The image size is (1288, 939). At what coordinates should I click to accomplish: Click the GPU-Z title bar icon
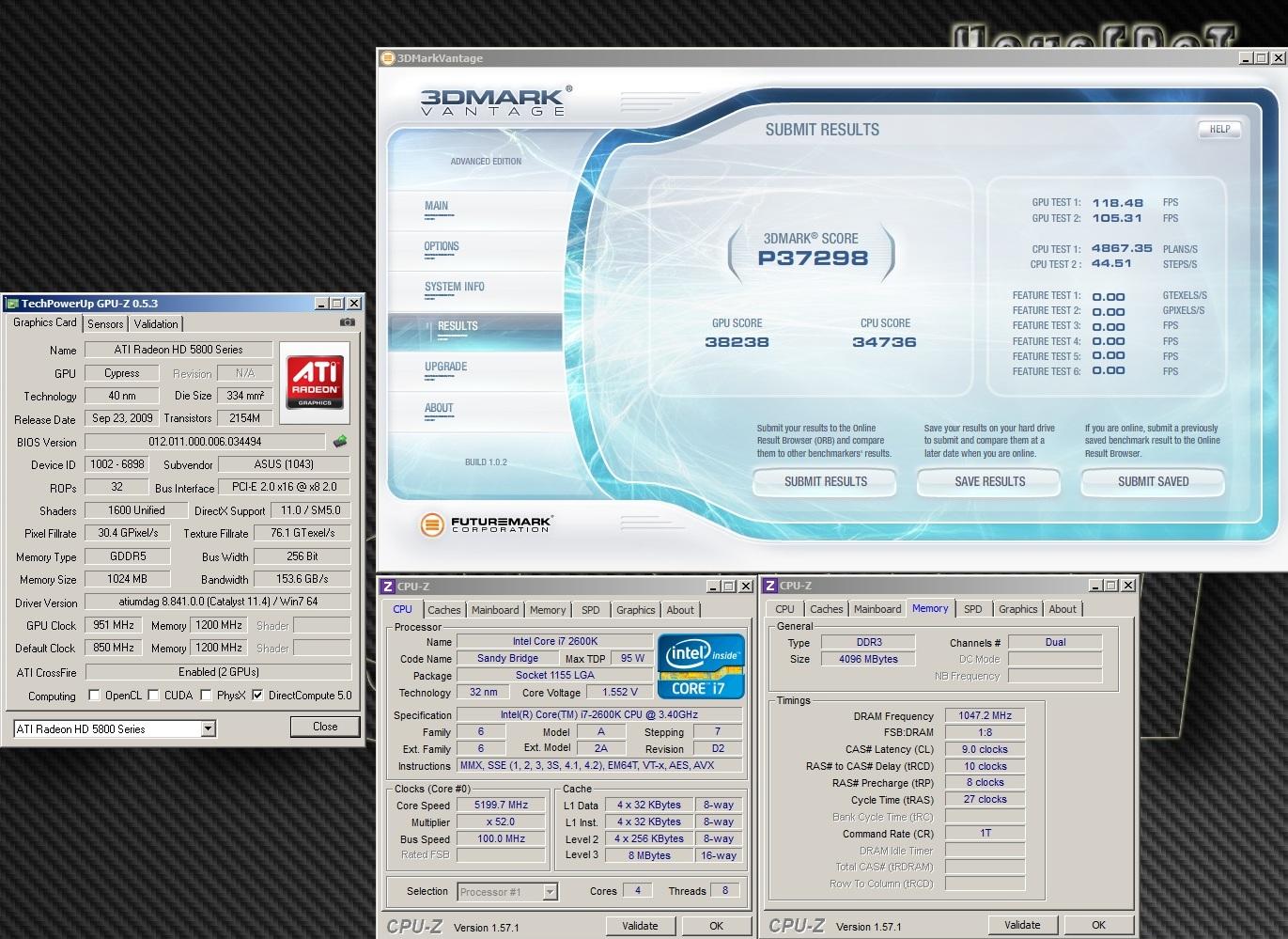click(12, 304)
